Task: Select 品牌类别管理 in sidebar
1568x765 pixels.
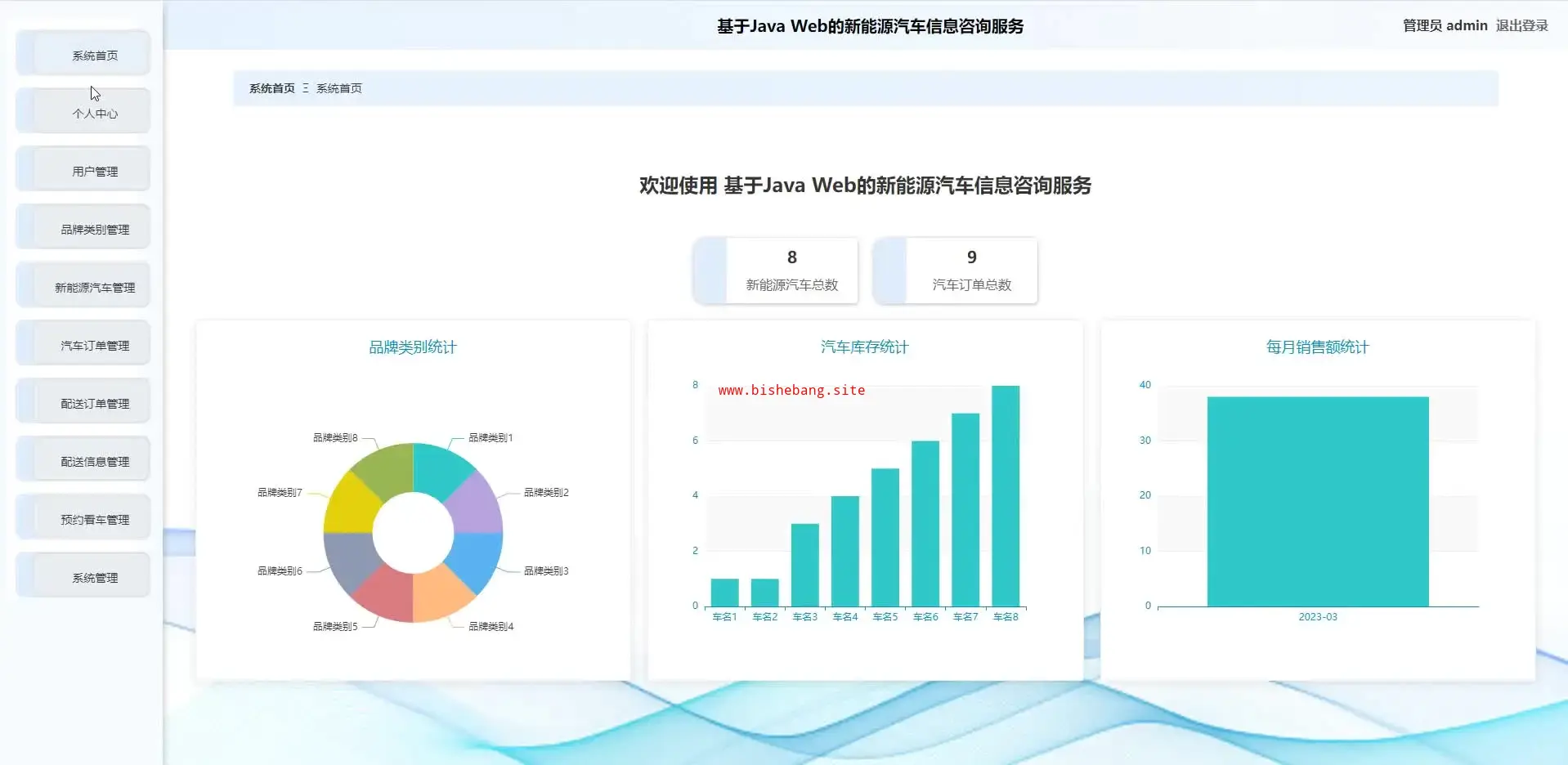Action: pos(83,228)
